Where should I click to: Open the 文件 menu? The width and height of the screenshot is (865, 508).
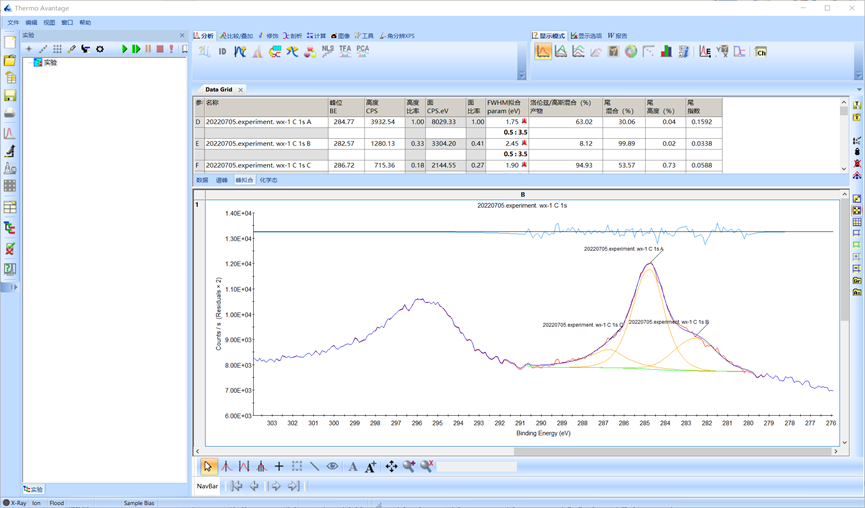tap(13, 22)
